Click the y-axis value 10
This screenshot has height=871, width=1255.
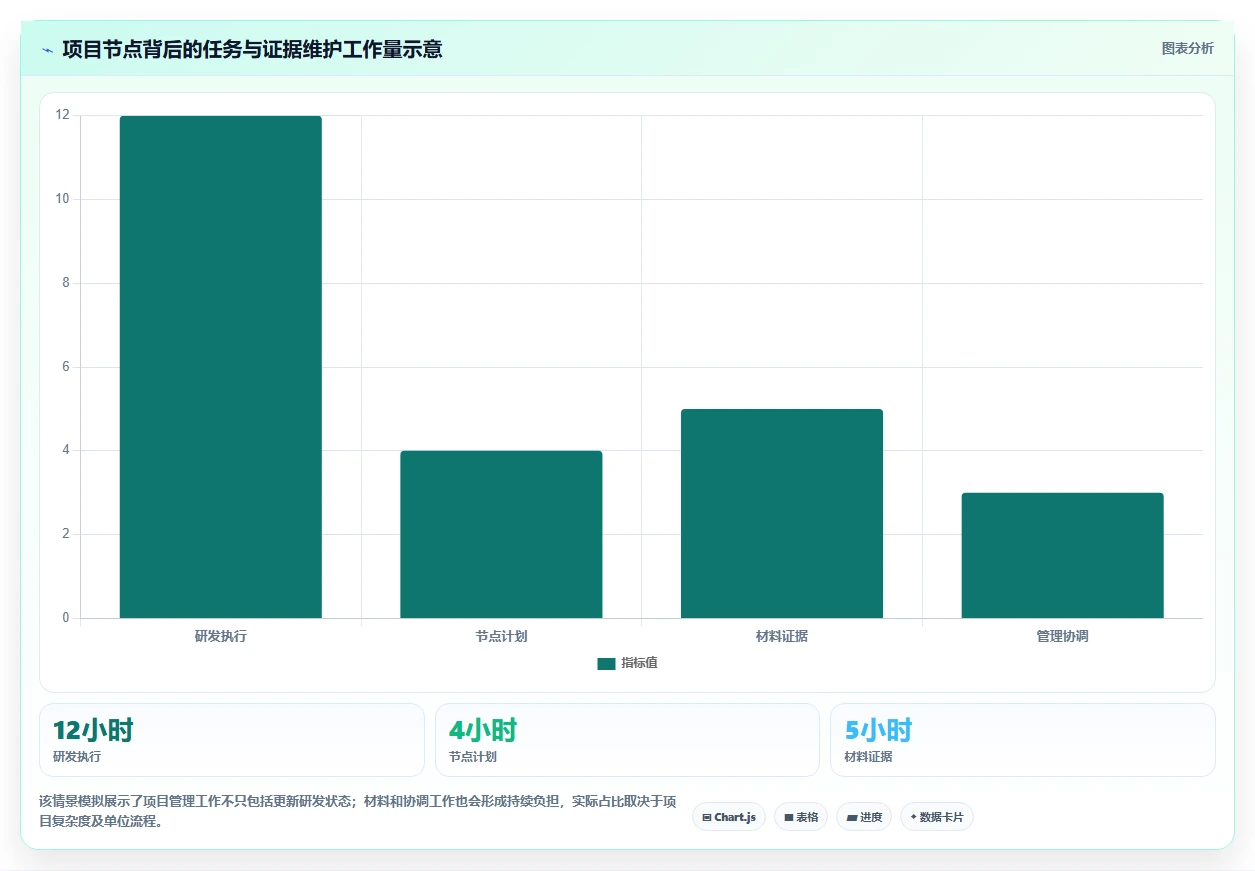[63, 199]
